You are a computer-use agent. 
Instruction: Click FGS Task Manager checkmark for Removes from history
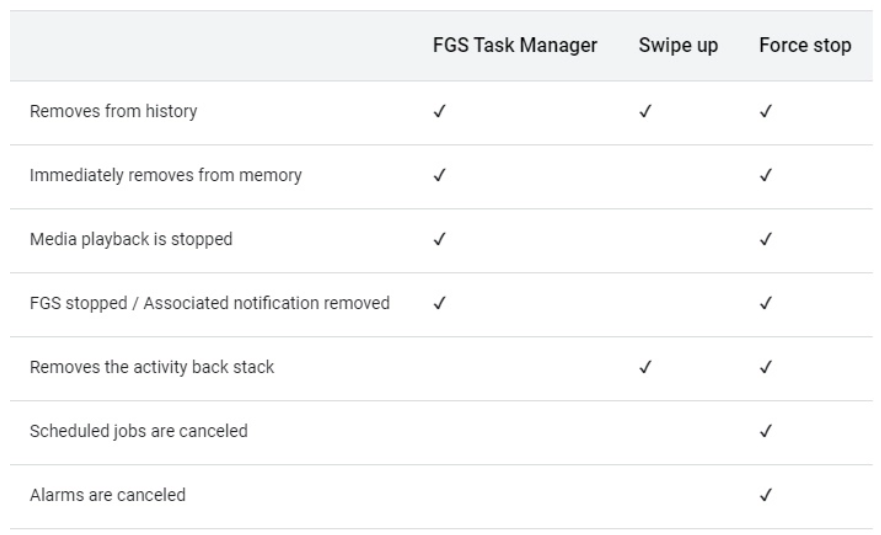[438, 112]
